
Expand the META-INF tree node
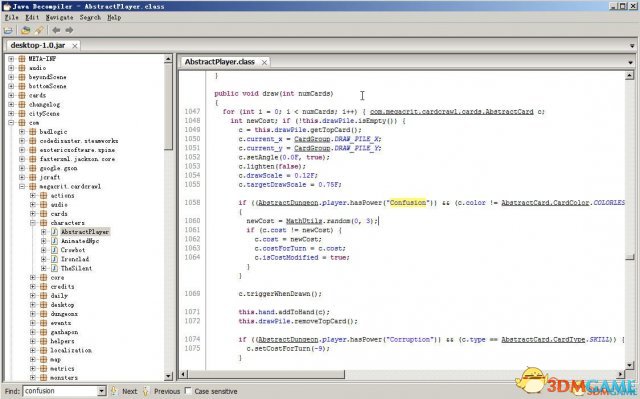(11, 59)
